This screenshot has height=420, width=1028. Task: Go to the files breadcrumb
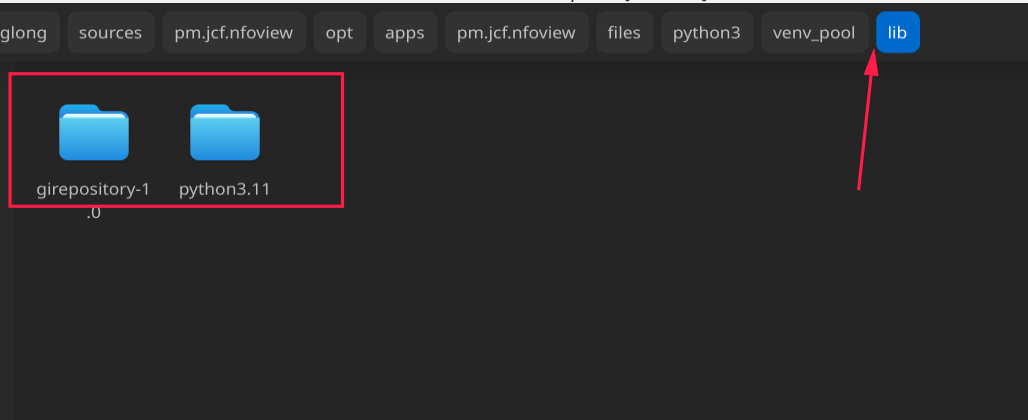point(625,32)
